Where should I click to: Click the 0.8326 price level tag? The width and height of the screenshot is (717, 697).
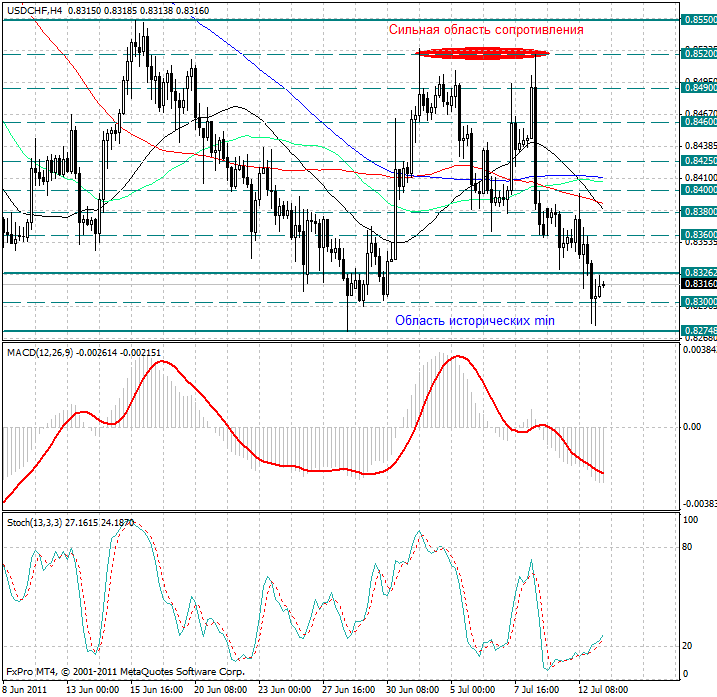click(x=698, y=272)
